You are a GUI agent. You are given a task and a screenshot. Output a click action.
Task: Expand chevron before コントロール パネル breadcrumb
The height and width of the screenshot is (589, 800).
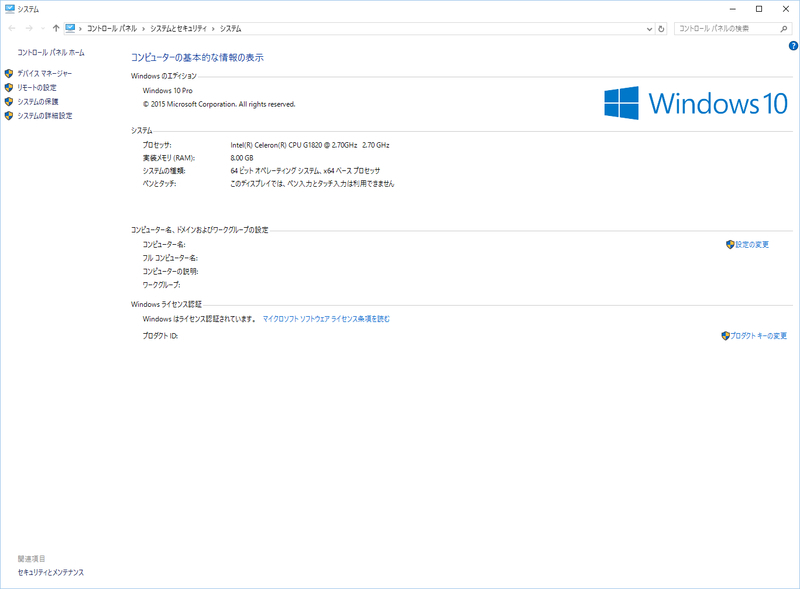point(81,29)
